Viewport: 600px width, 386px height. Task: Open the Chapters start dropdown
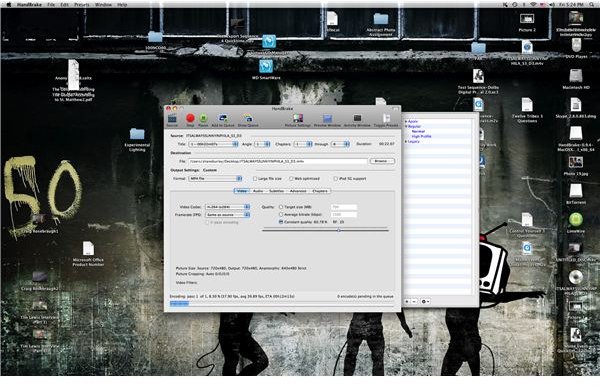[303, 144]
